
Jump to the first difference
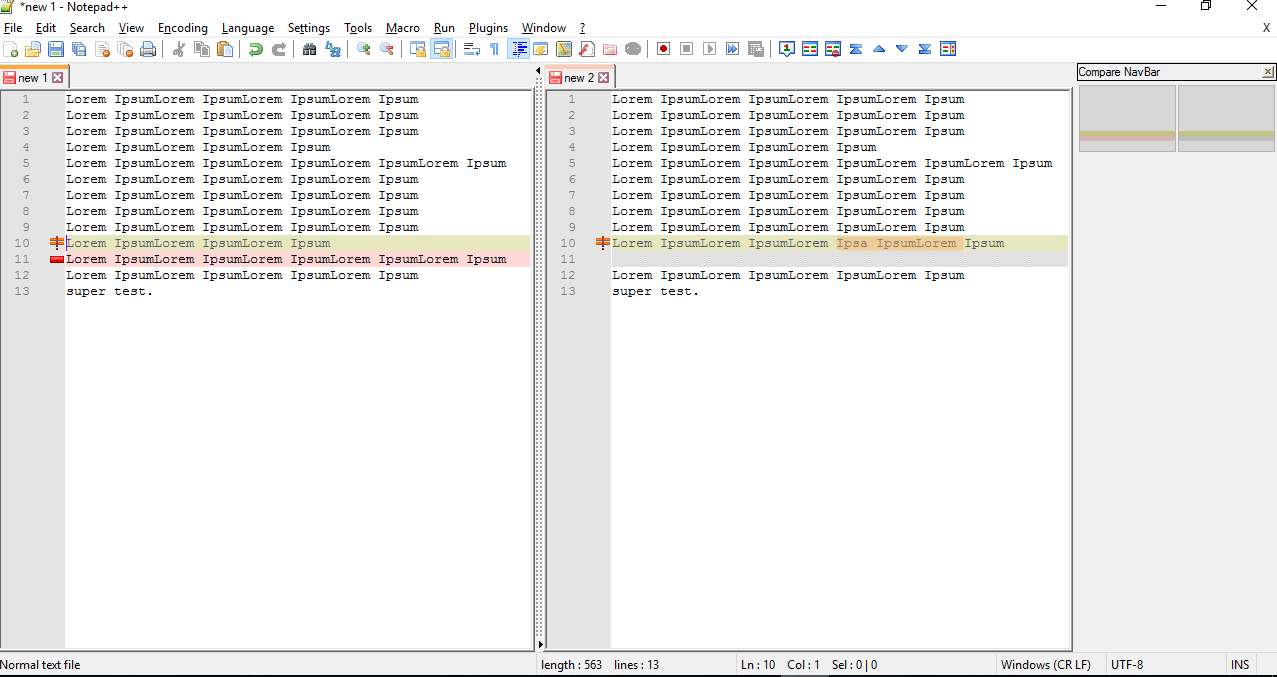point(855,48)
